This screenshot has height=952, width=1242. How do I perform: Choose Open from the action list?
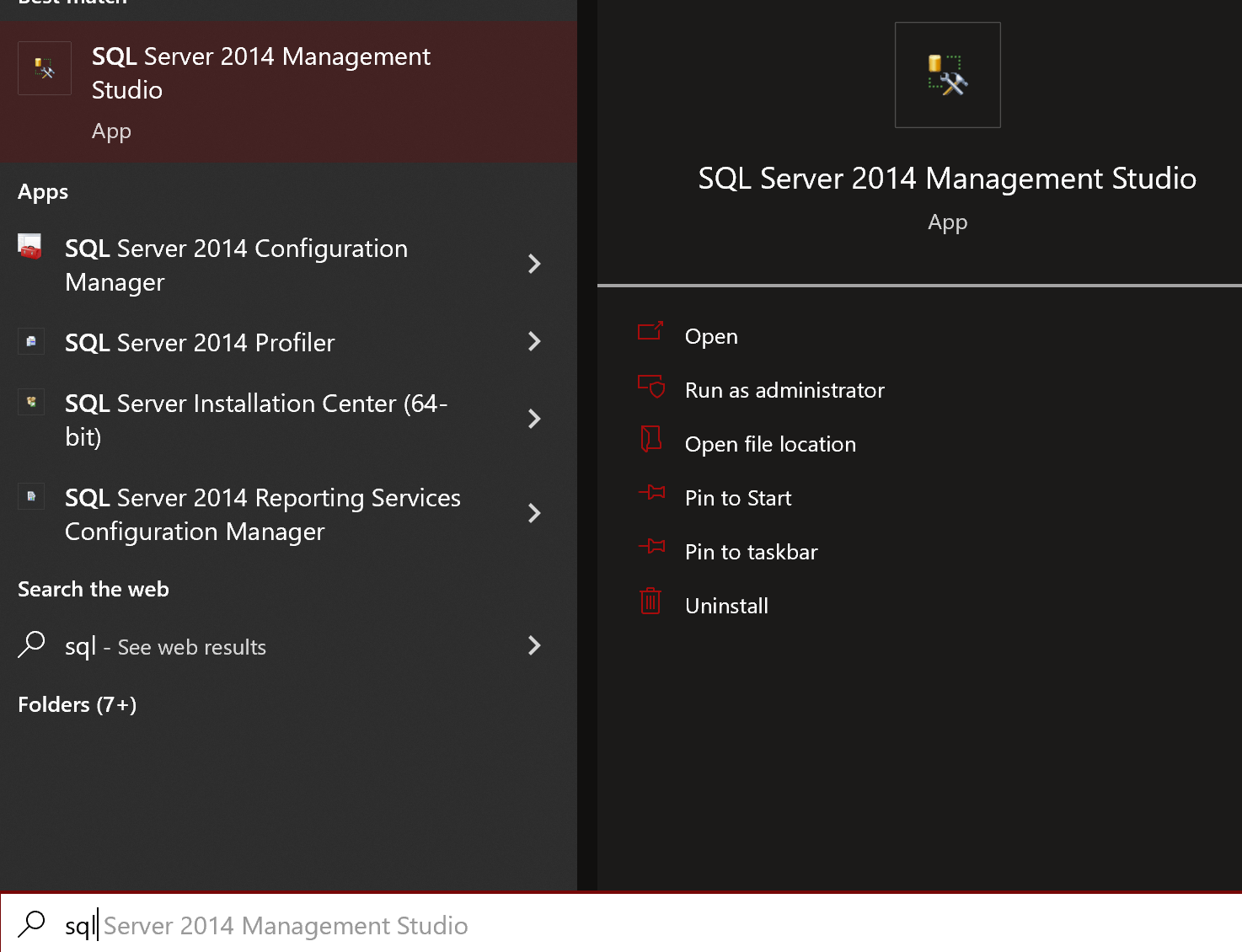click(711, 335)
